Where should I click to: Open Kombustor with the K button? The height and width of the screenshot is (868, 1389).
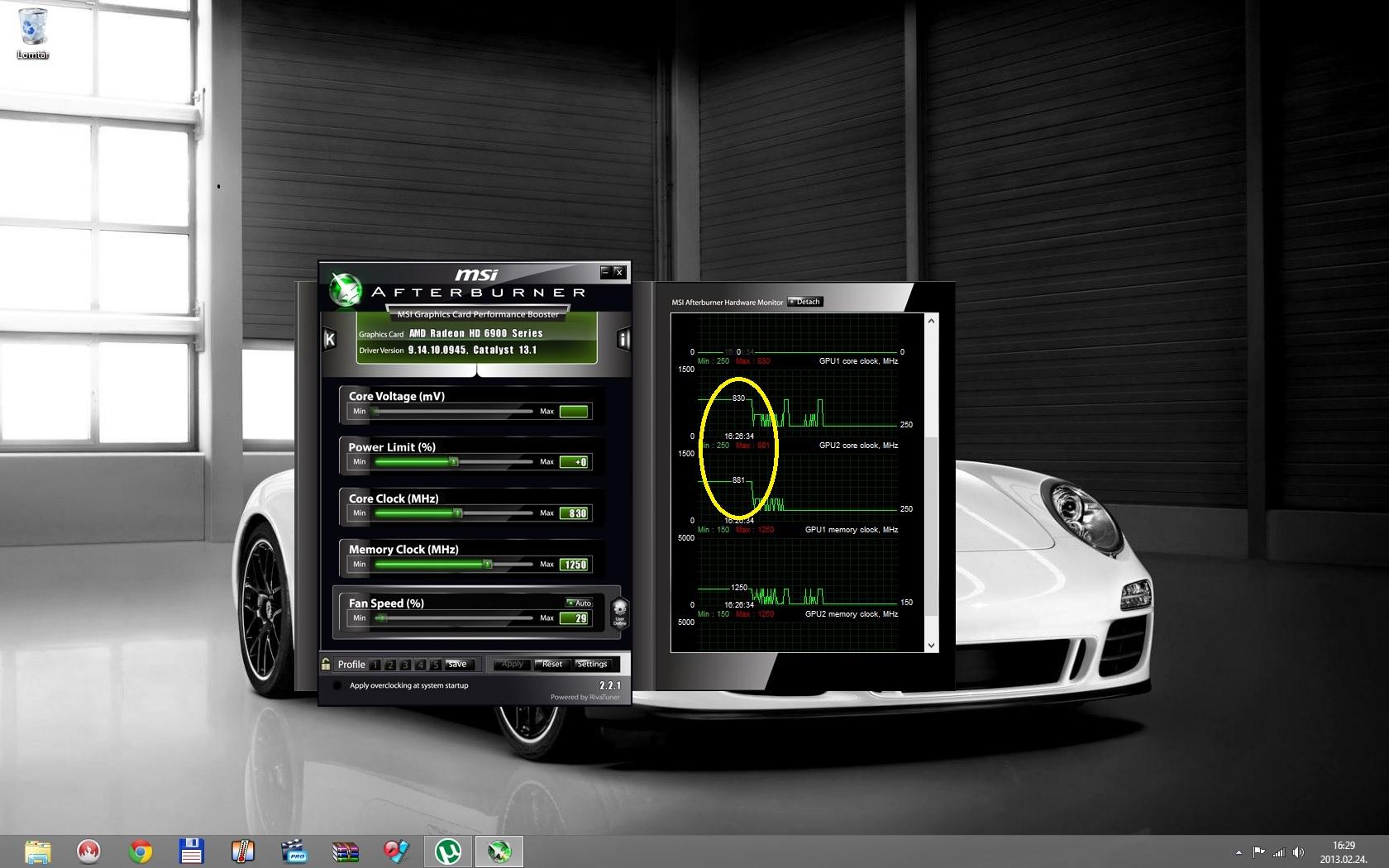[x=329, y=339]
